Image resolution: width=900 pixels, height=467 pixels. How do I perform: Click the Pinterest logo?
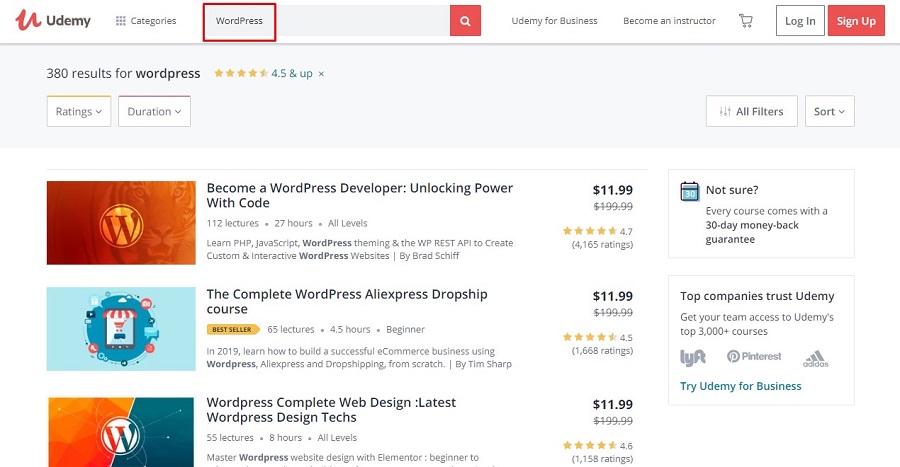(x=754, y=356)
